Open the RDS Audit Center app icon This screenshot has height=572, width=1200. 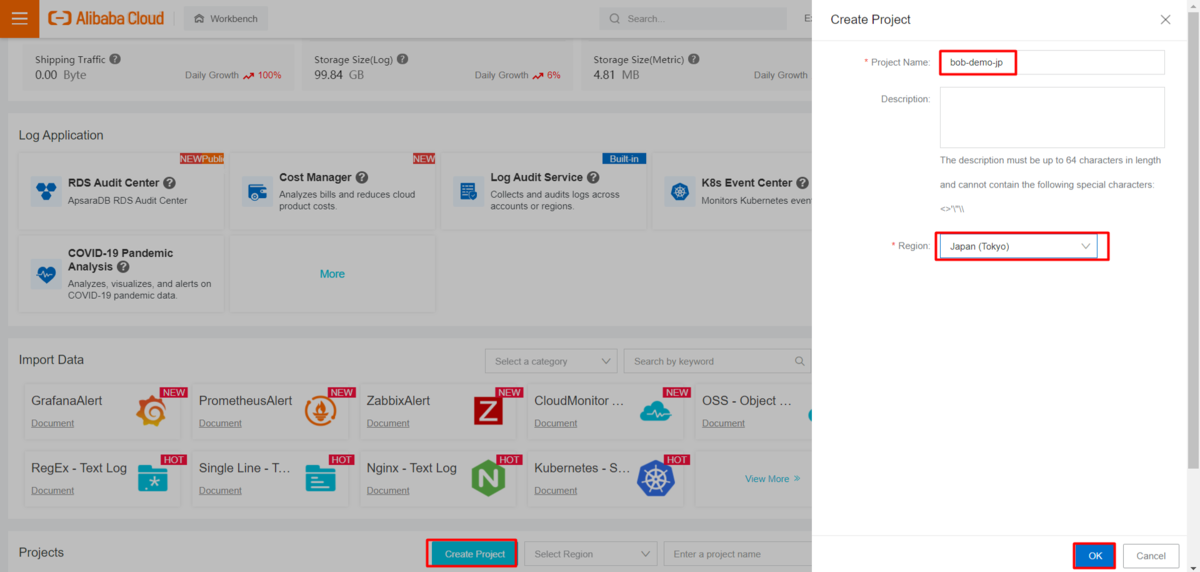45,190
